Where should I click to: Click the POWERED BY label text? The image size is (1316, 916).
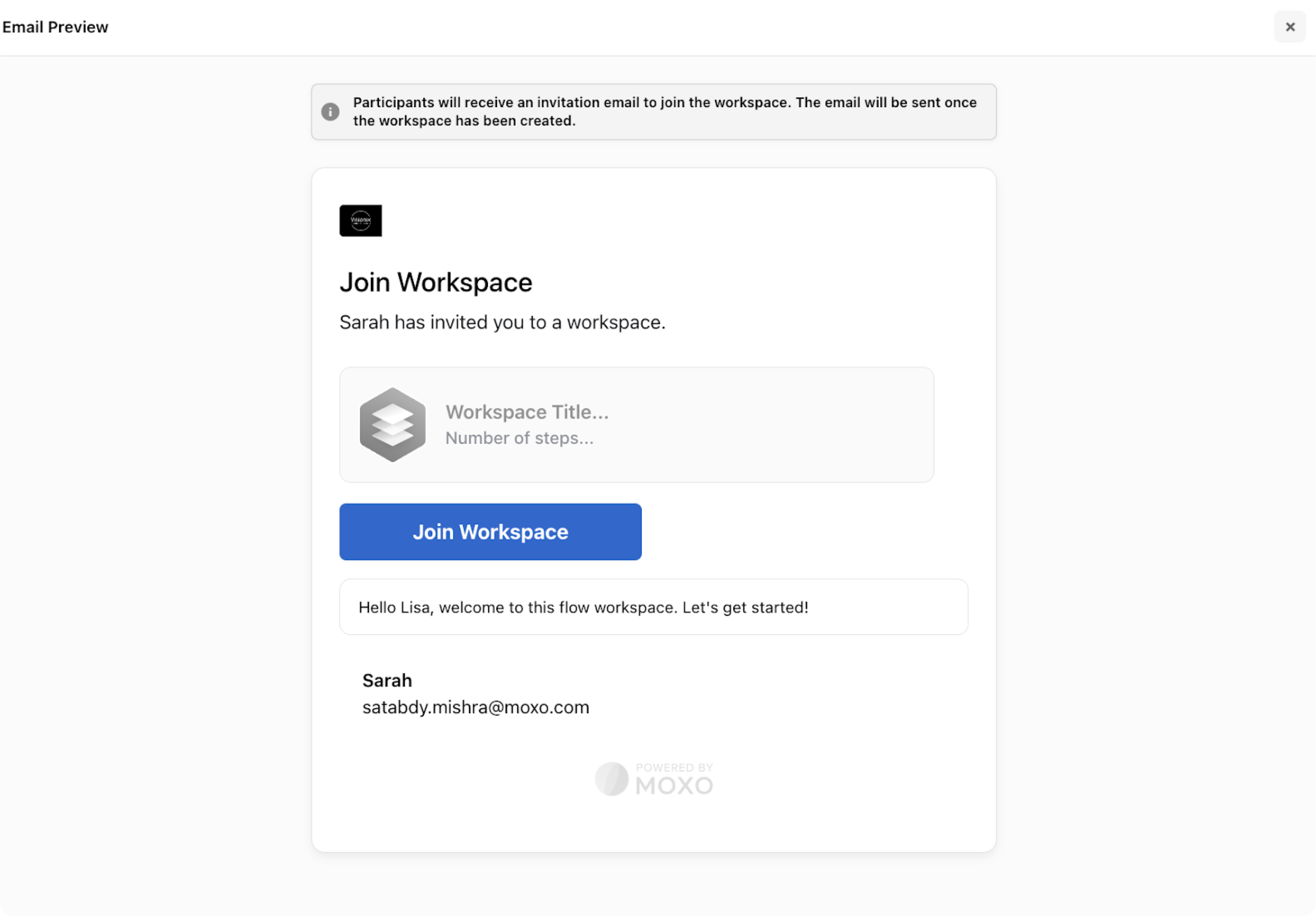(x=674, y=767)
